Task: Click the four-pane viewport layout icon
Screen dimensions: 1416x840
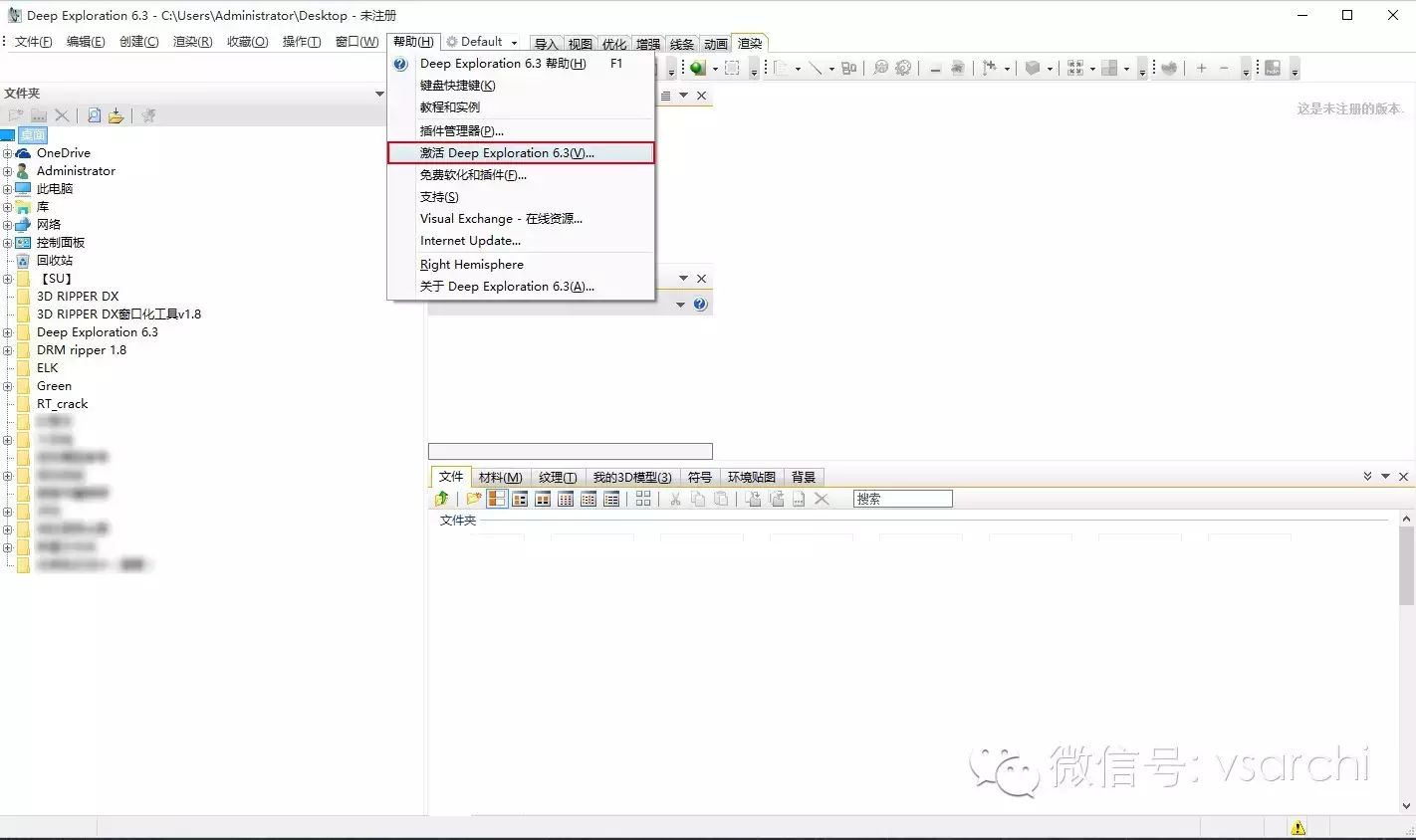Action: 1109,68
